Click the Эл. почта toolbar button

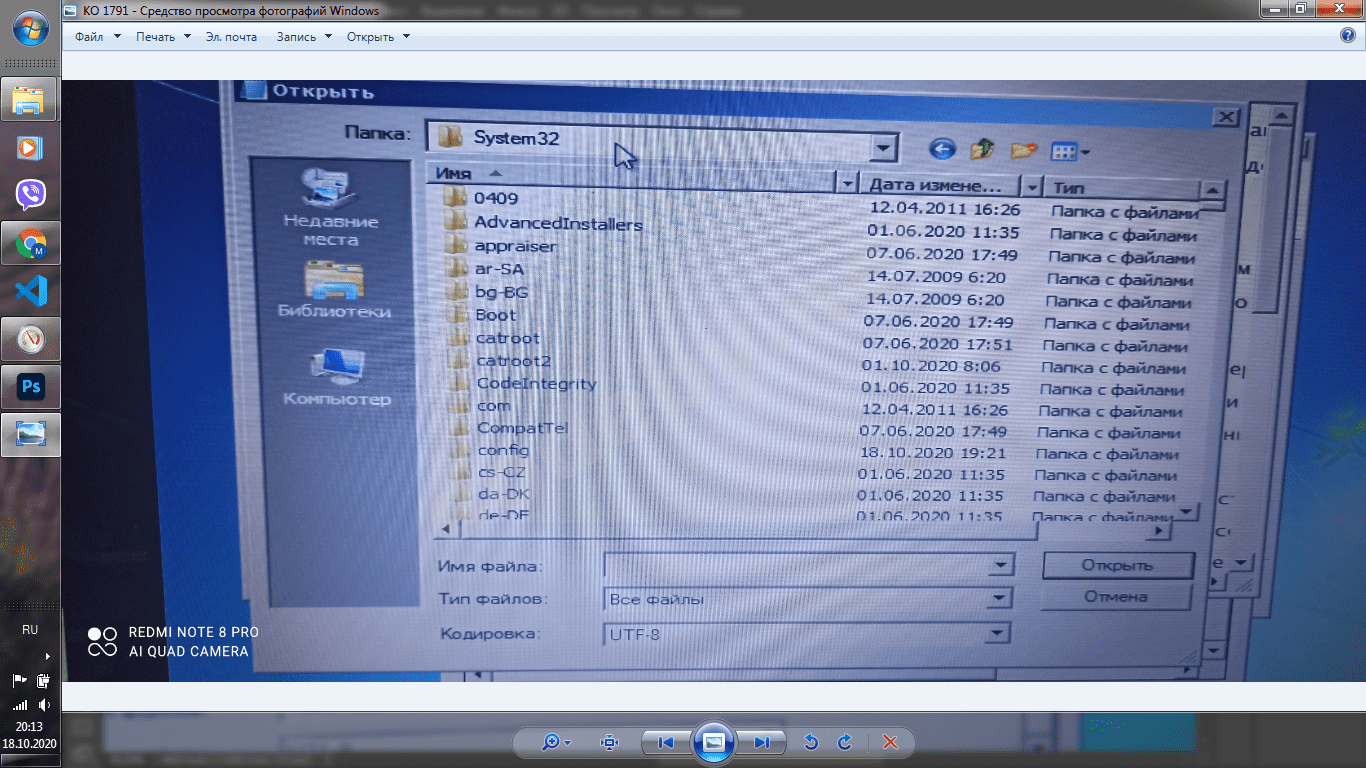[231, 37]
